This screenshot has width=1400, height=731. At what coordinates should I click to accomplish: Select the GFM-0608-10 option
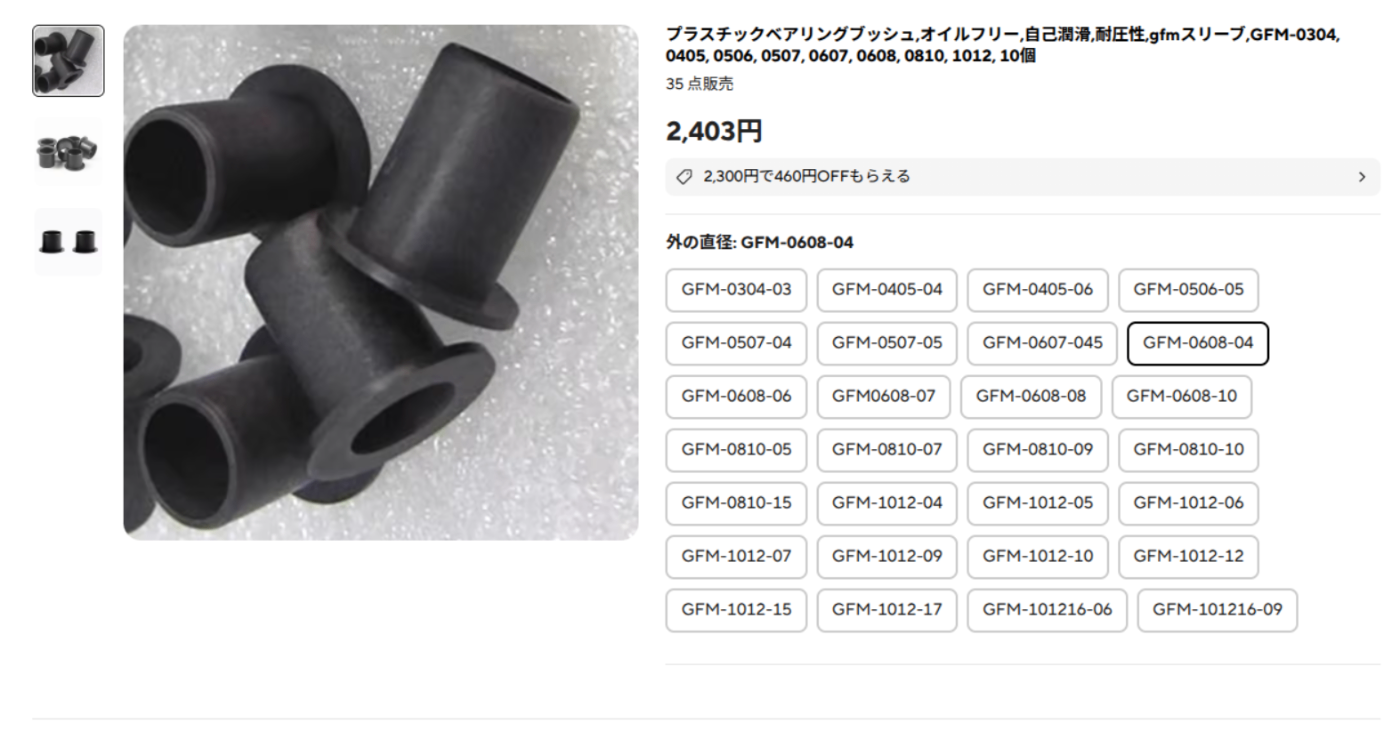point(1181,397)
